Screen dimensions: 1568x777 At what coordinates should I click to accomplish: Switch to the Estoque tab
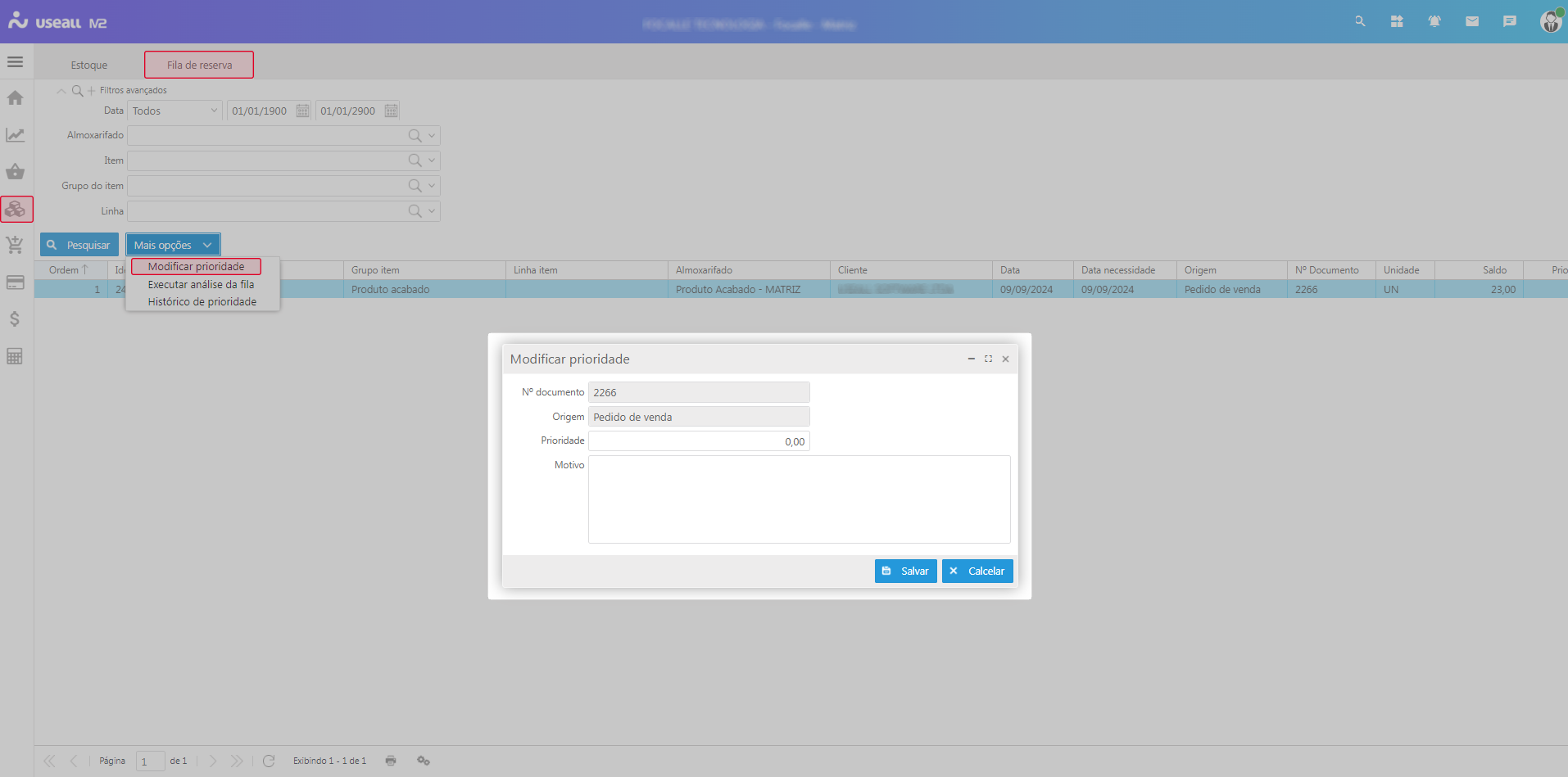click(x=88, y=66)
